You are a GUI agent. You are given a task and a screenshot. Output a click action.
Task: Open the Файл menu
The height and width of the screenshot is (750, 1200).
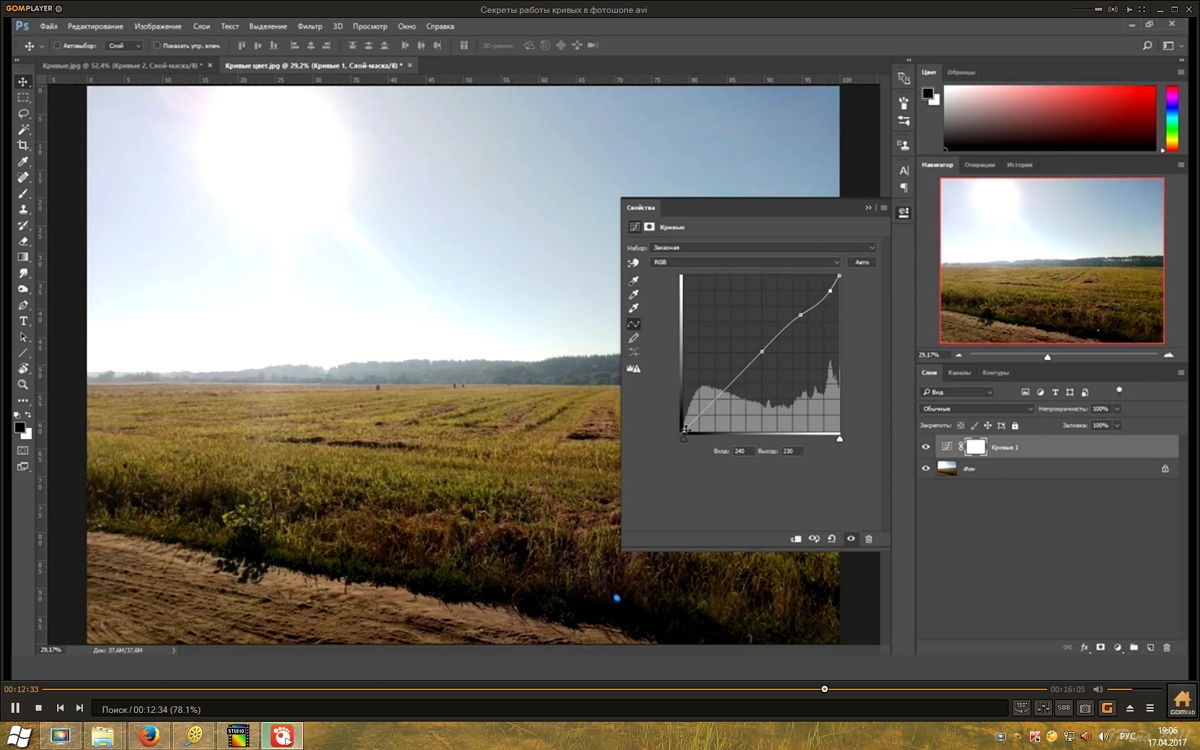[x=49, y=26]
